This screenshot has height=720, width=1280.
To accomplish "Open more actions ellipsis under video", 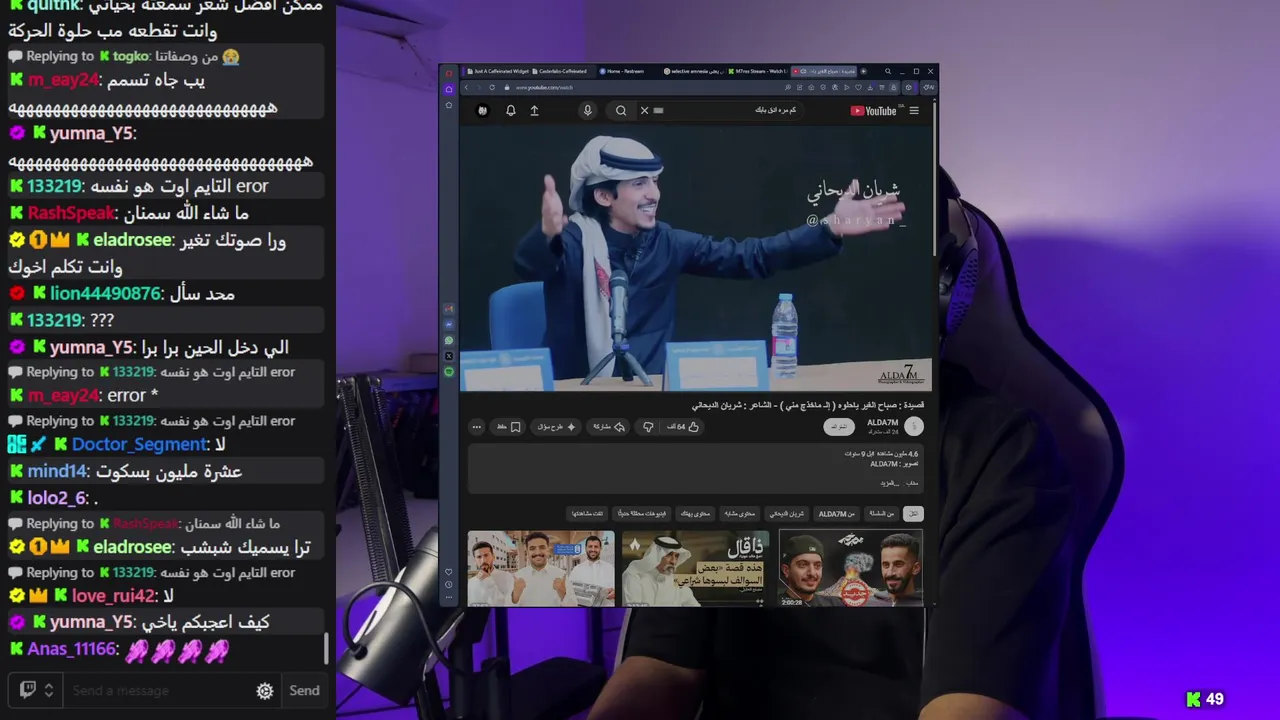I will coord(477,427).
